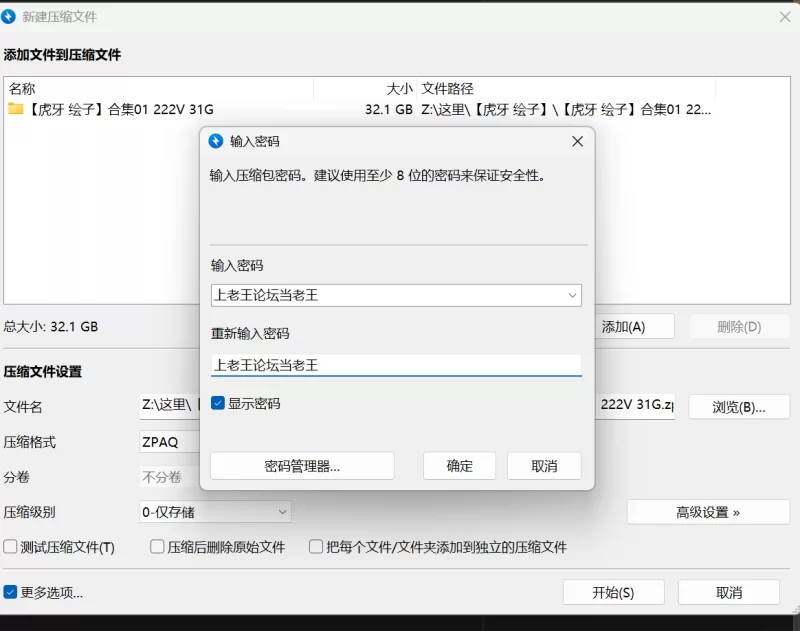Click the 重新输入密码 text field
The height and width of the screenshot is (631, 800).
396,365
